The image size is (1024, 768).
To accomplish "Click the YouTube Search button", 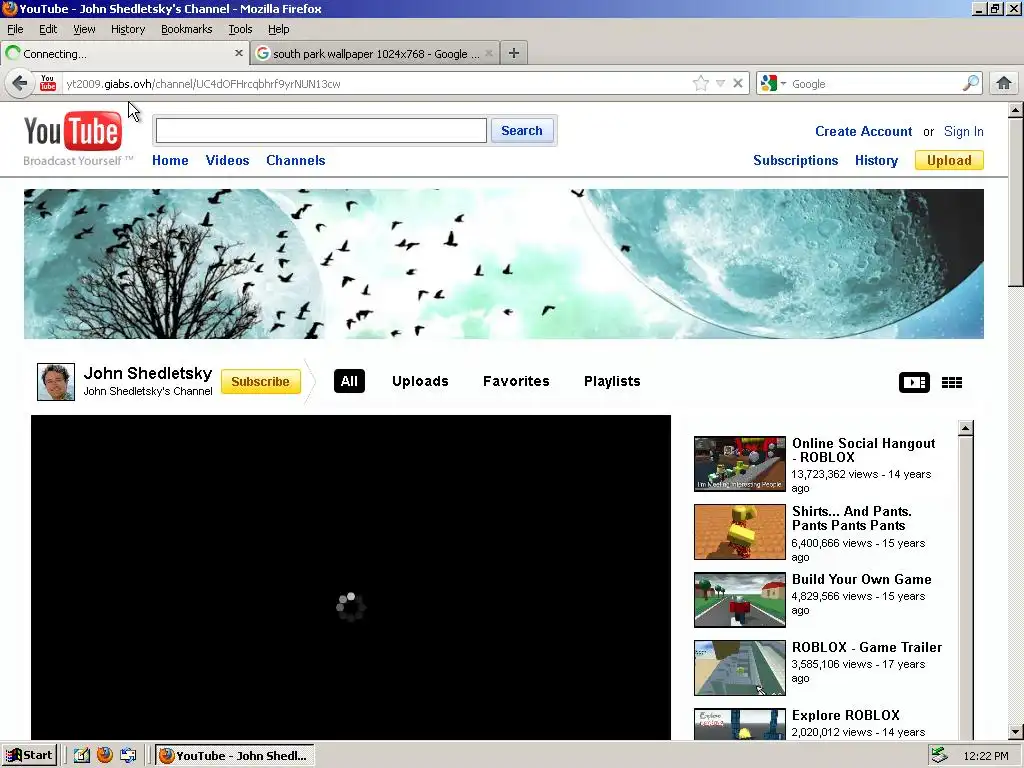I will coord(522,131).
